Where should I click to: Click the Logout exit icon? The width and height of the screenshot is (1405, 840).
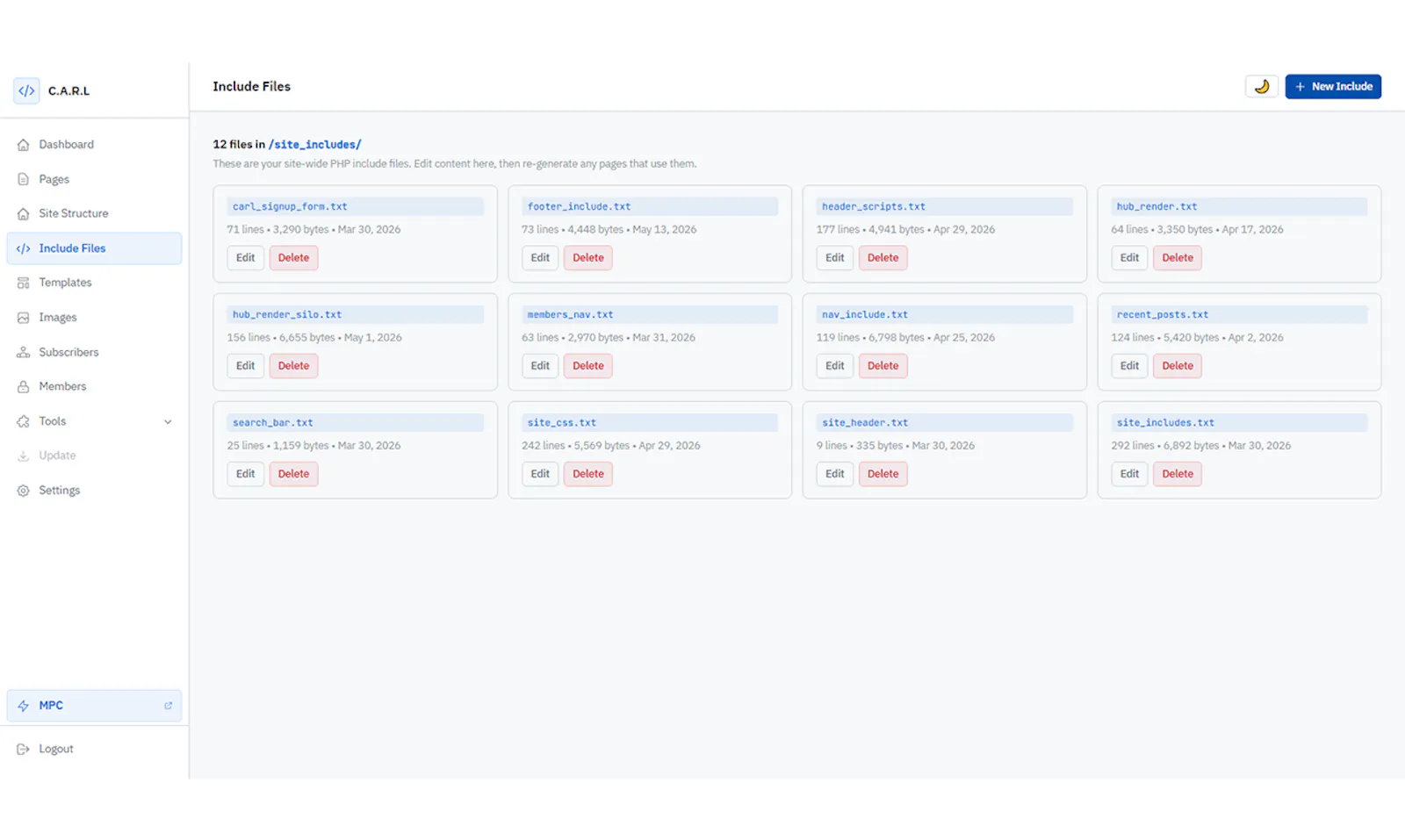point(23,749)
